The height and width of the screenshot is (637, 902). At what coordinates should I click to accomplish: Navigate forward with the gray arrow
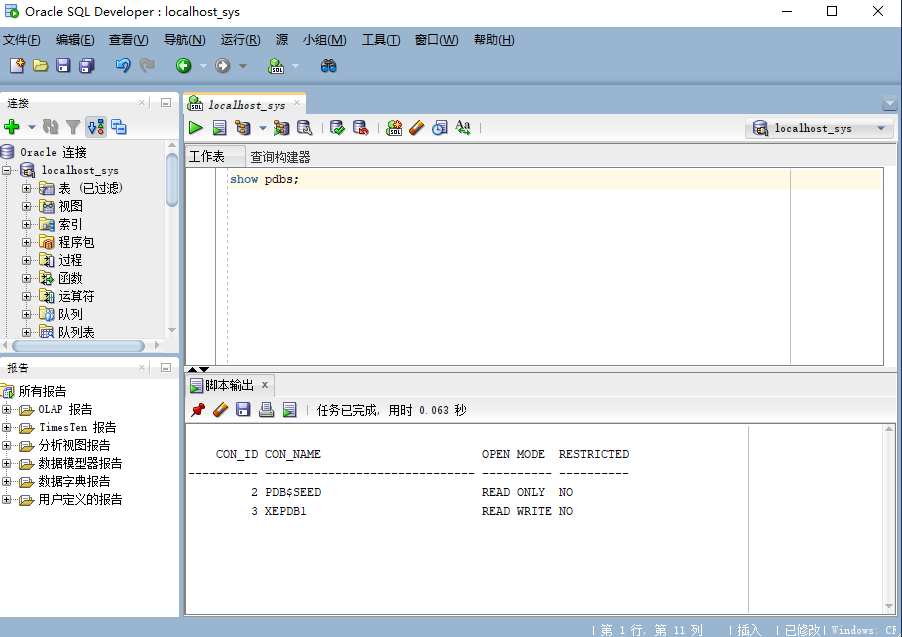(223, 66)
